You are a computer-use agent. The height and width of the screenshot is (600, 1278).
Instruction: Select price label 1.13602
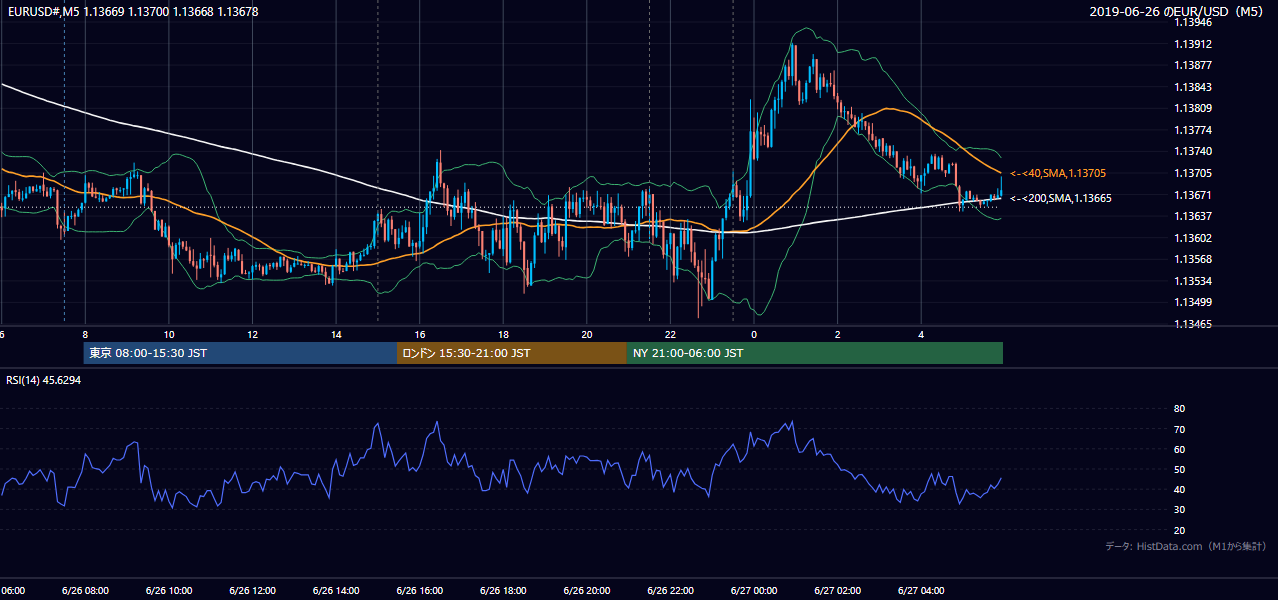(x=1192, y=238)
